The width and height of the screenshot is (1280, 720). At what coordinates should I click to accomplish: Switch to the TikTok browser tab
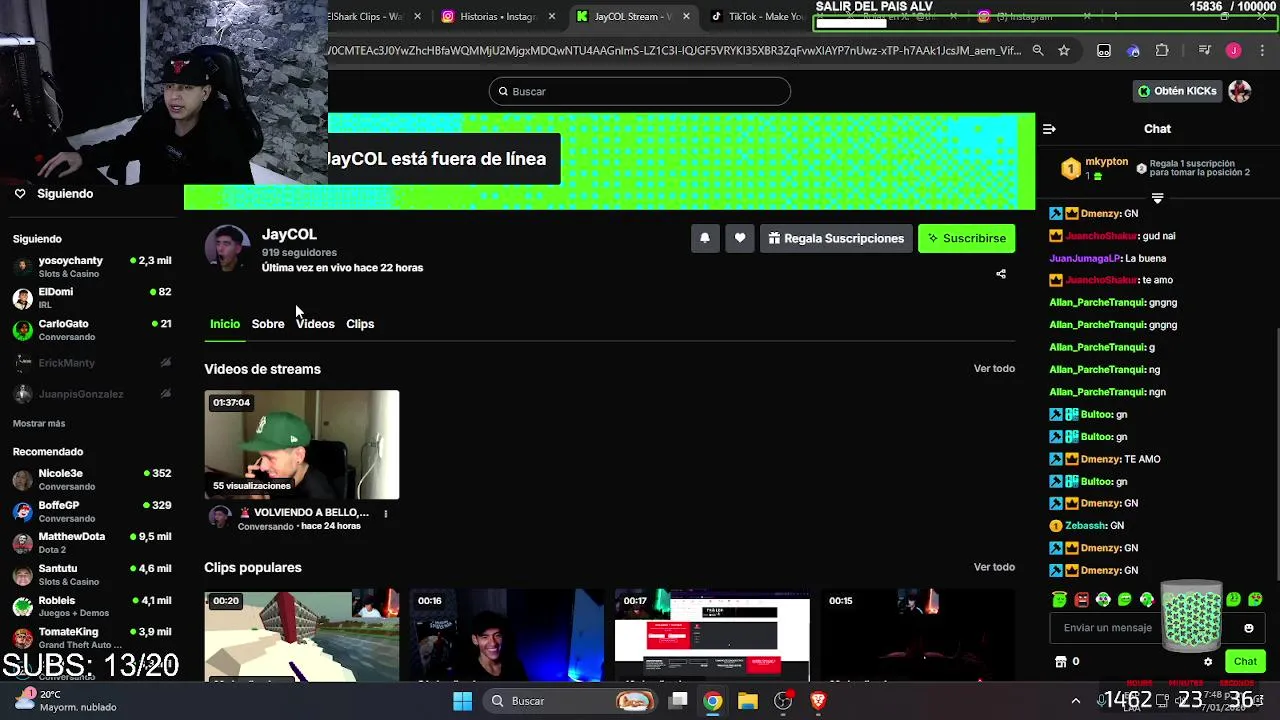point(757,16)
